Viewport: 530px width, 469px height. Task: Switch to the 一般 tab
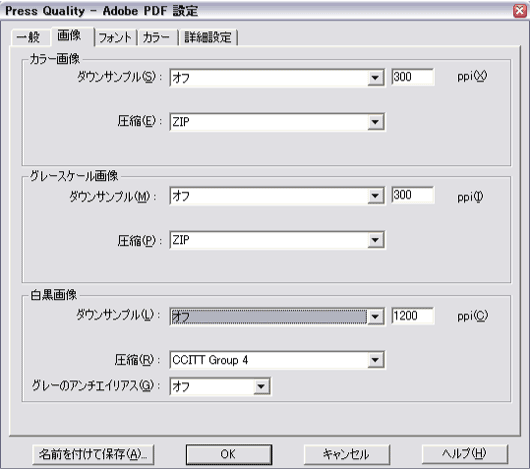click(x=30, y=37)
